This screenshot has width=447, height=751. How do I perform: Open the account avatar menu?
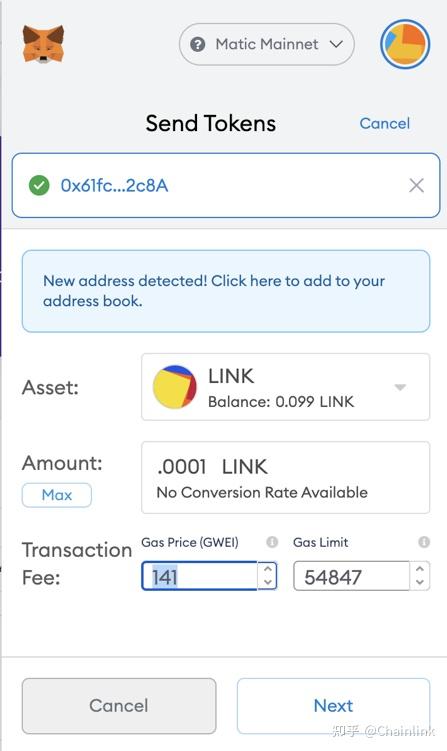(405, 44)
